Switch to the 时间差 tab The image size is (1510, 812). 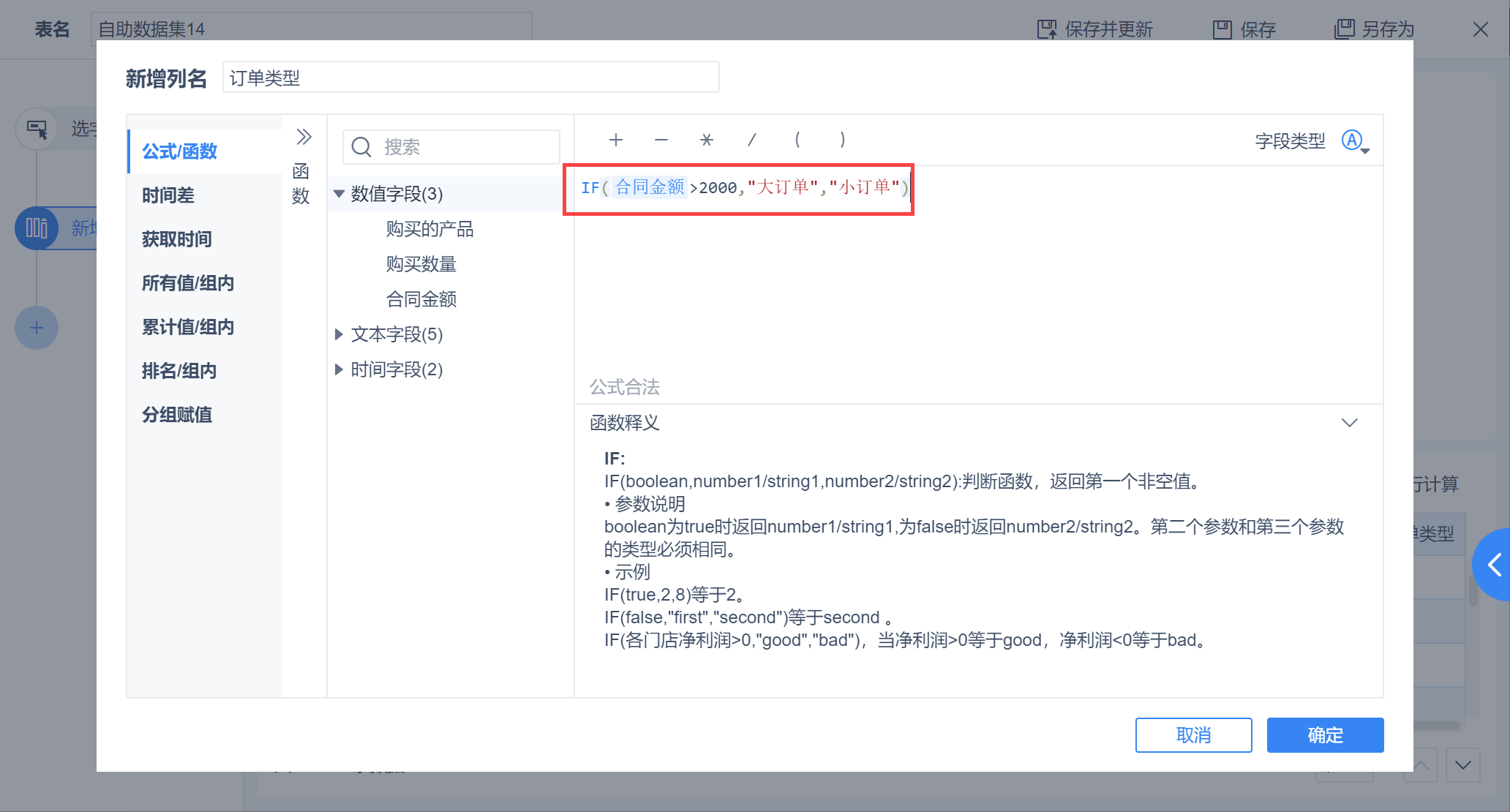tap(168, 195)
